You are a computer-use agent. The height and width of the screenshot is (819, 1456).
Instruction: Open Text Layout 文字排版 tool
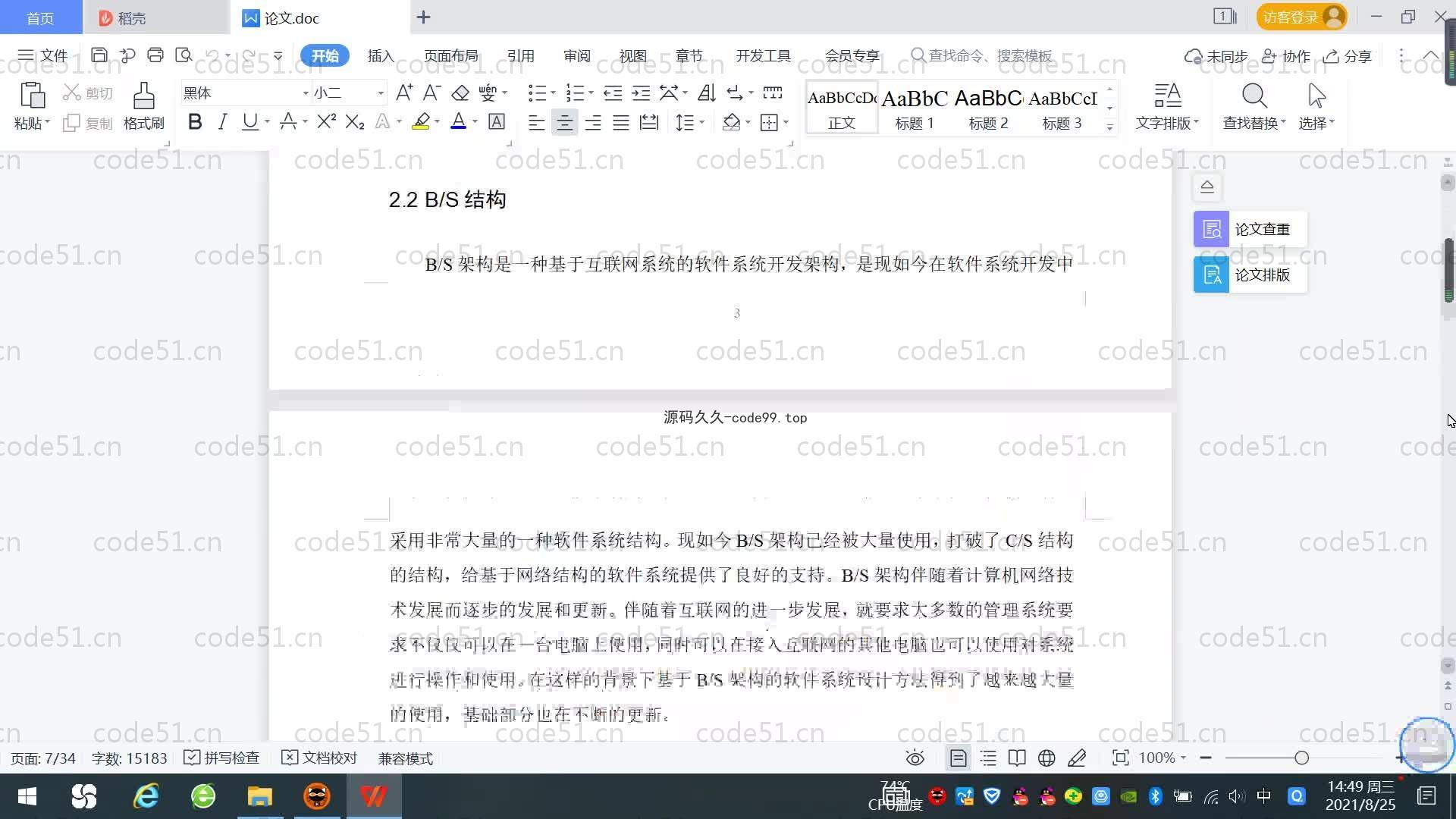click(1167, 106)
